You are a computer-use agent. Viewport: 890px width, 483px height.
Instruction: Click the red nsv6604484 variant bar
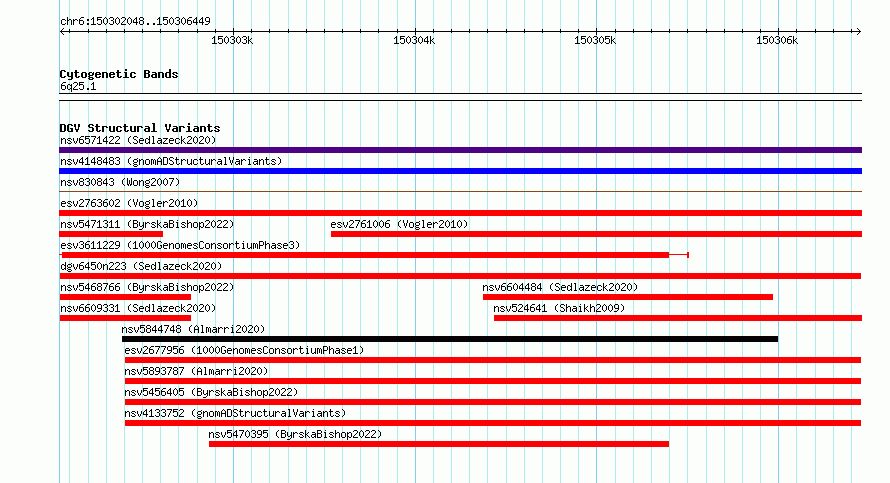coord(628,297)
